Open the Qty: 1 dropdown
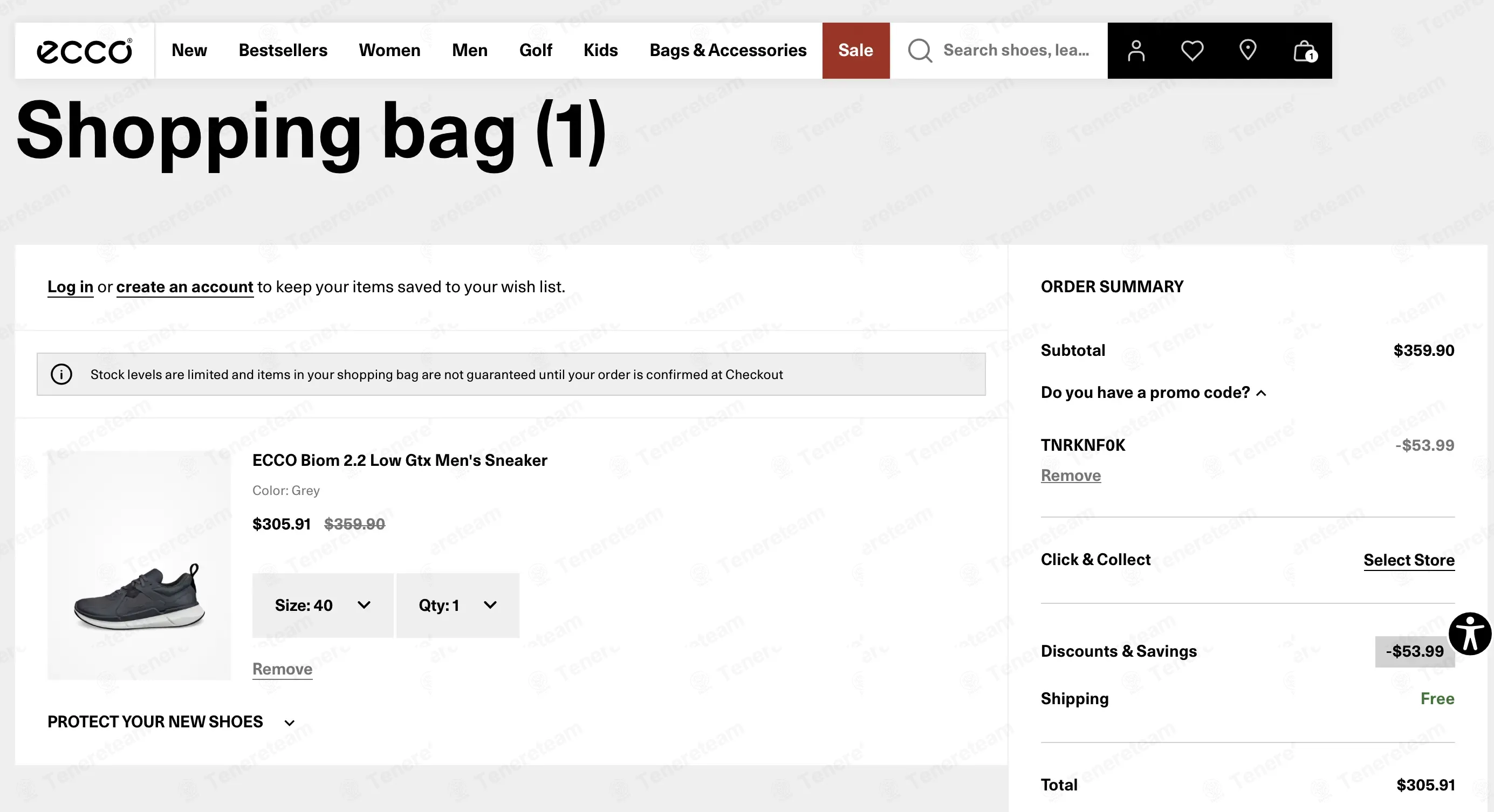 [457, 605]
